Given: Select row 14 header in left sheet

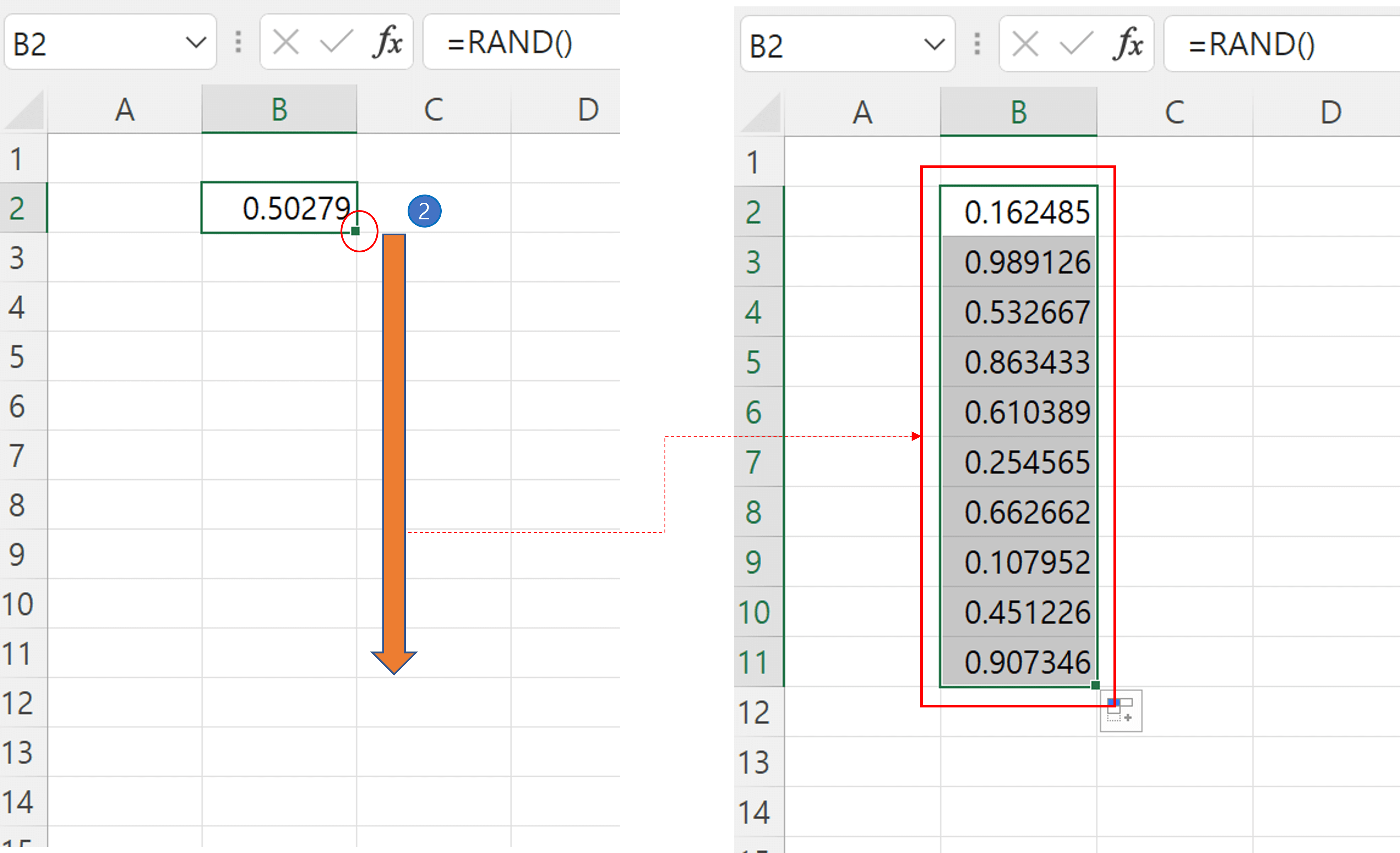Looking at the screenshot, I should point(23,801).
